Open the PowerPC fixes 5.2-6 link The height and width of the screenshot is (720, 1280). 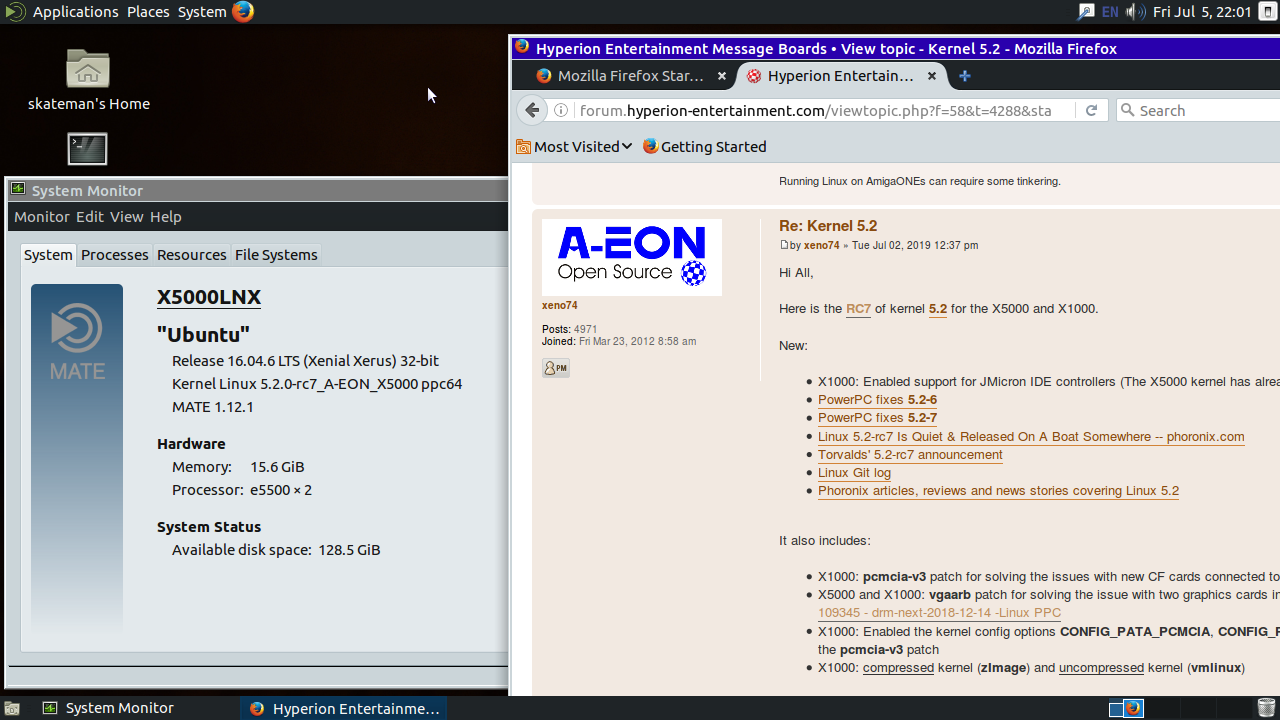coord(877,400)
